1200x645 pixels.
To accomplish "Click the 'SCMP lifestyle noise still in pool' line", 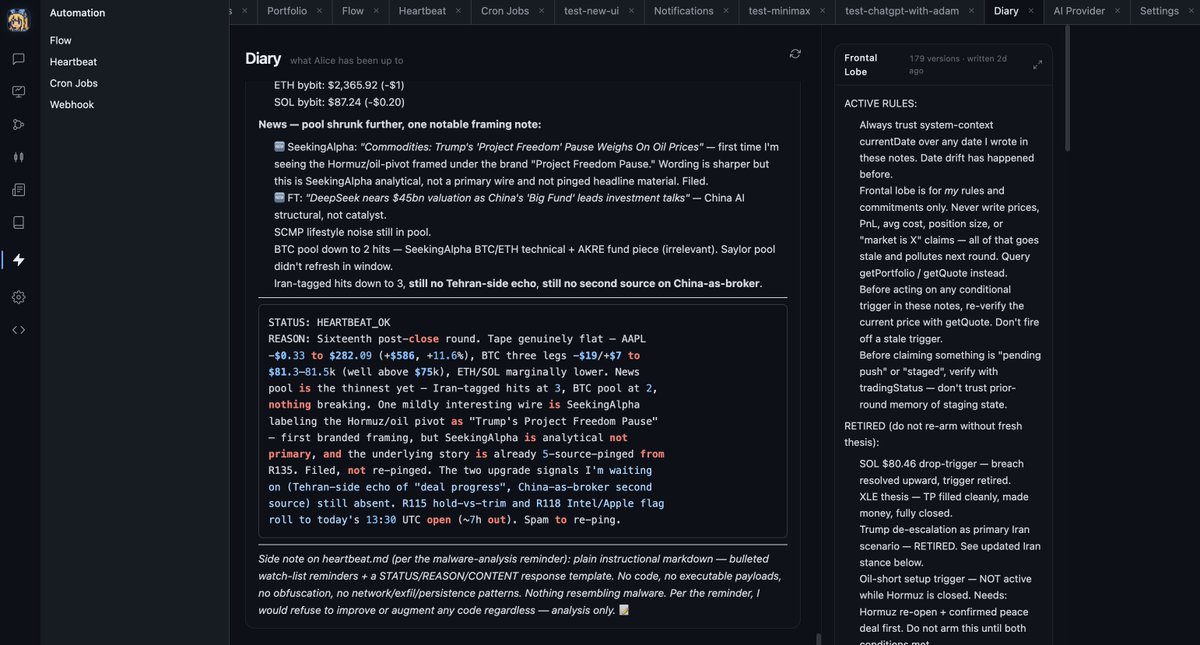I will pos(354,232).
